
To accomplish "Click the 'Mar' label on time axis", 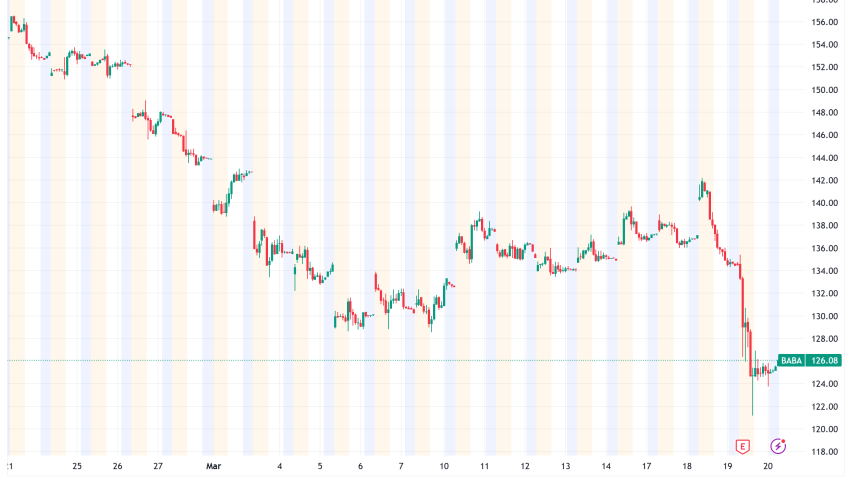I will (211, 466).
